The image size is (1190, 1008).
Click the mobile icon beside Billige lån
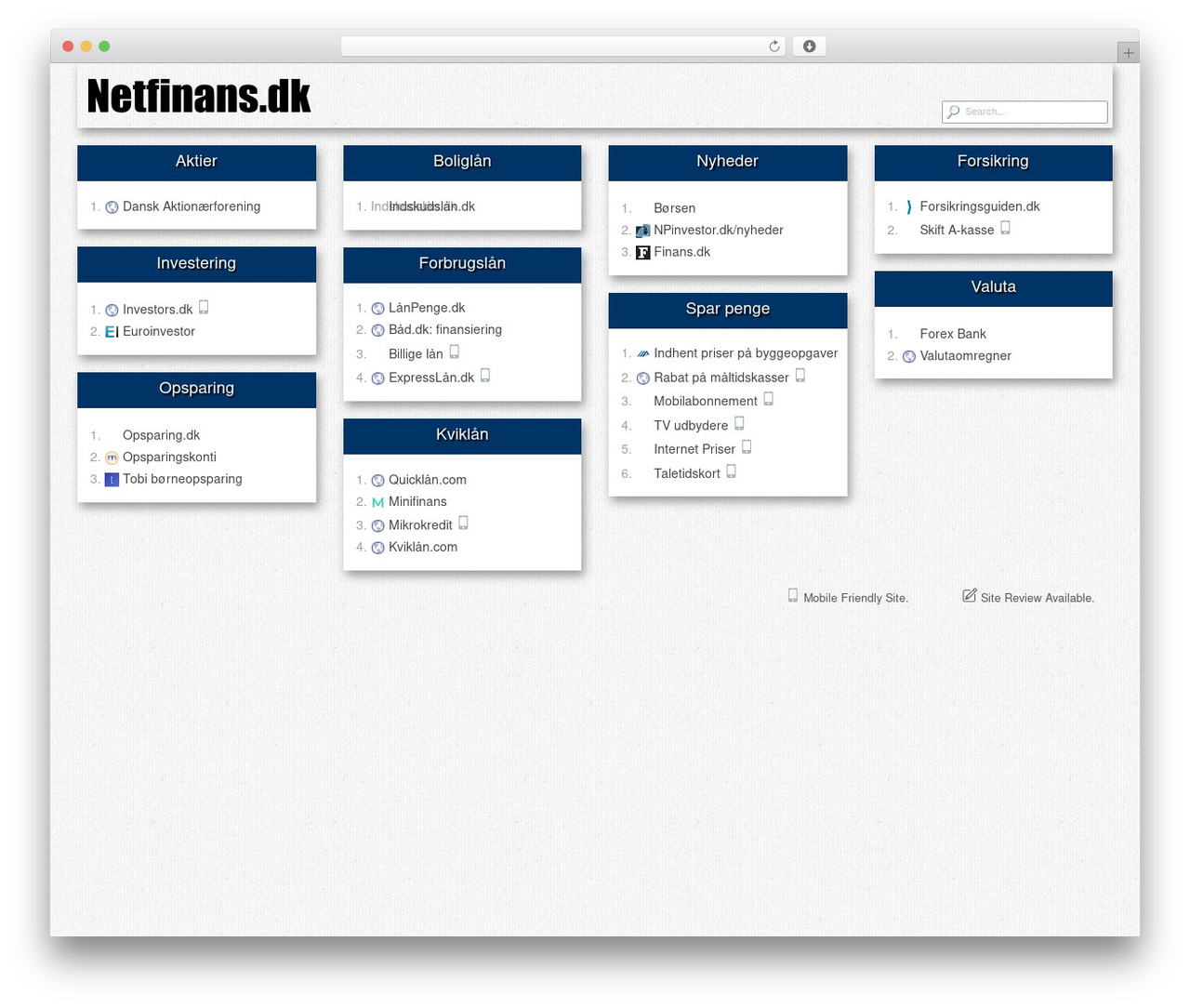click(x=455, y=352)
